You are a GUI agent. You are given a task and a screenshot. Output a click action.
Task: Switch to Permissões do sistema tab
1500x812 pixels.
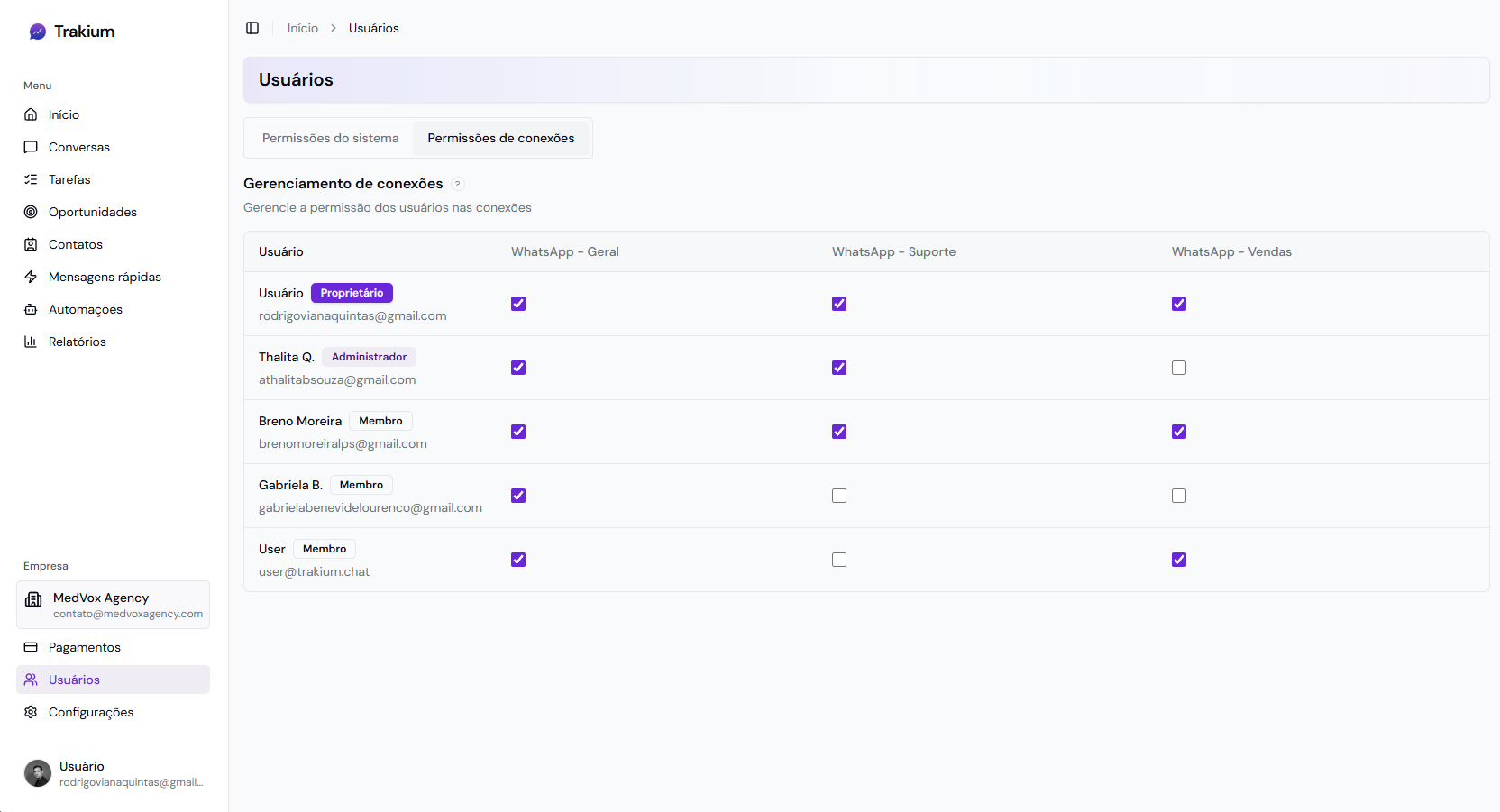coord(330,138)
